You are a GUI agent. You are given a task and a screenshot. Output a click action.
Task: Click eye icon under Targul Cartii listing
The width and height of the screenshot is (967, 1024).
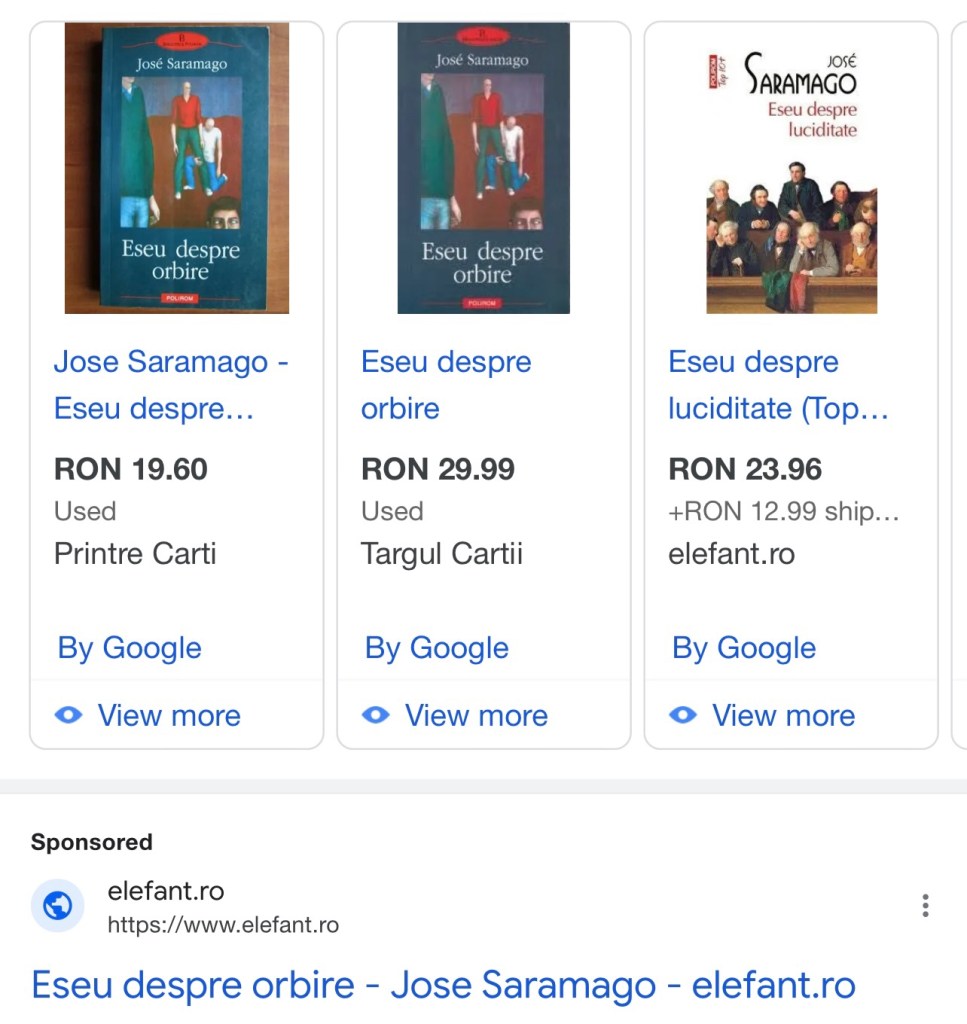[x=375, y=715]
